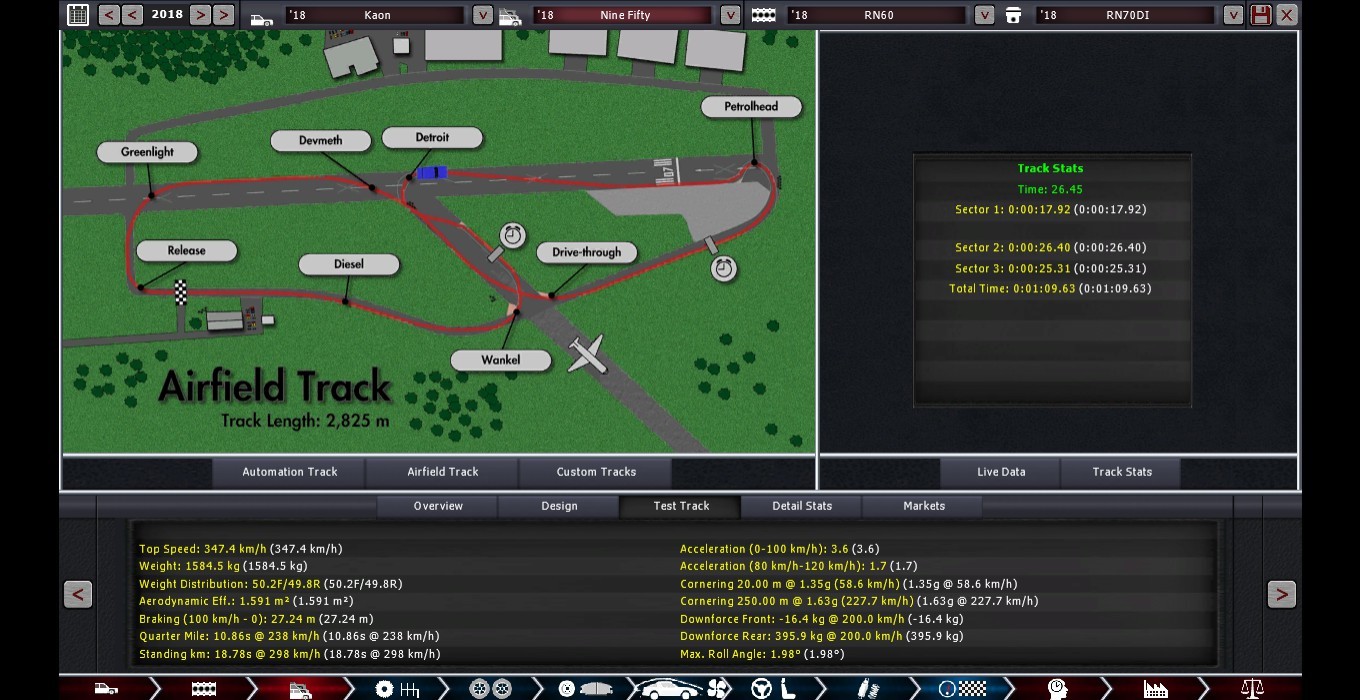Screen dimensions: 1360x700
Task: Expand the RN70DI engine variant dropdown
Action: tap(1233, 15)
